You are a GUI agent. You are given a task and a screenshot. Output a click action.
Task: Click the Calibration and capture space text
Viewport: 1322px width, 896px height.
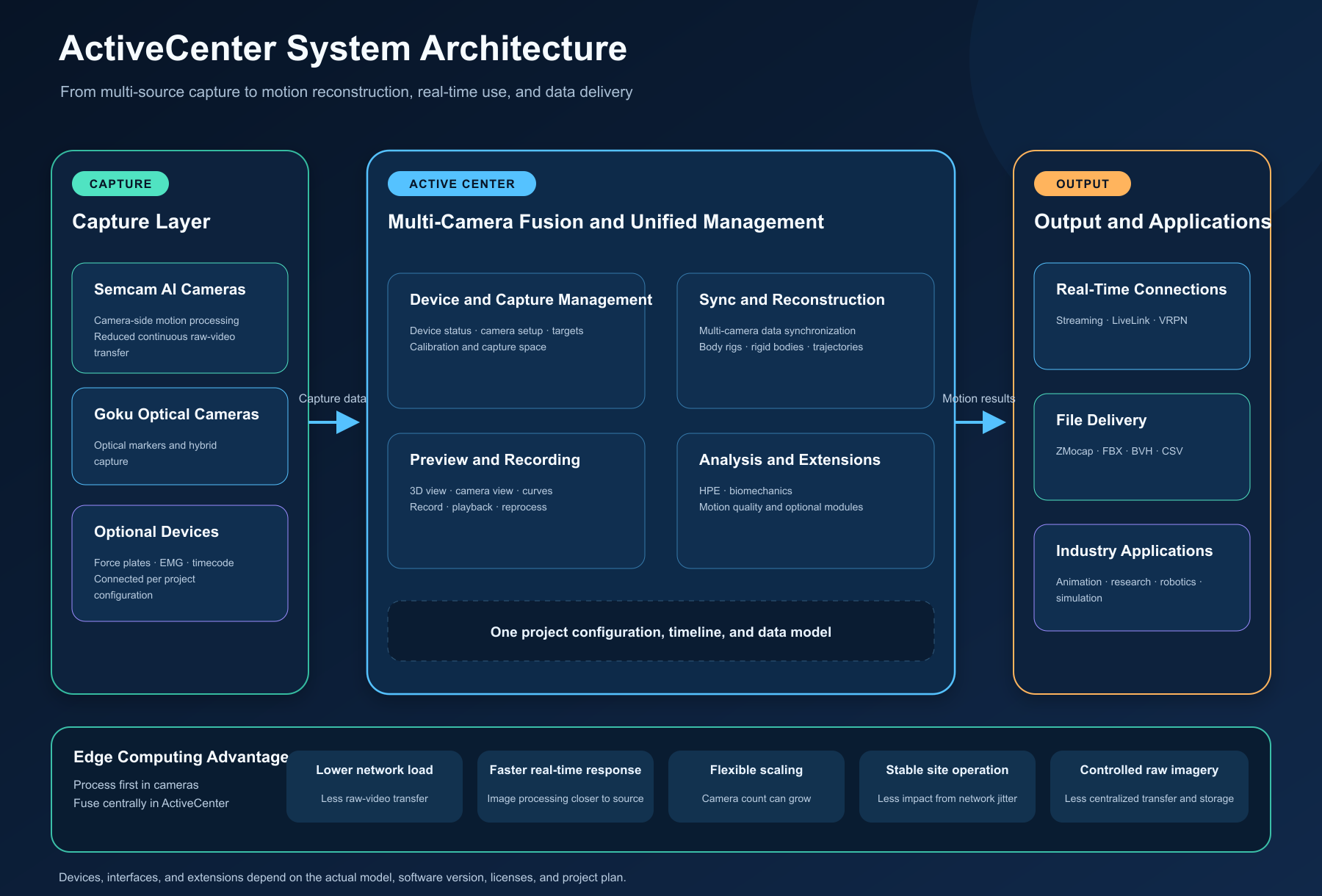pyautogui.click(x=478, y=347)
